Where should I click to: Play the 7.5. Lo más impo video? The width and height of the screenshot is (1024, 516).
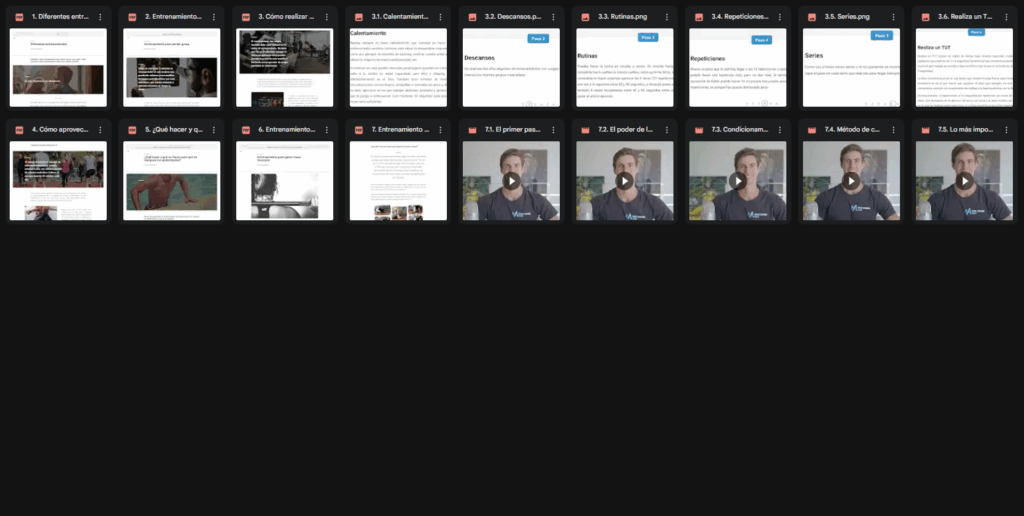coord(963,181)
